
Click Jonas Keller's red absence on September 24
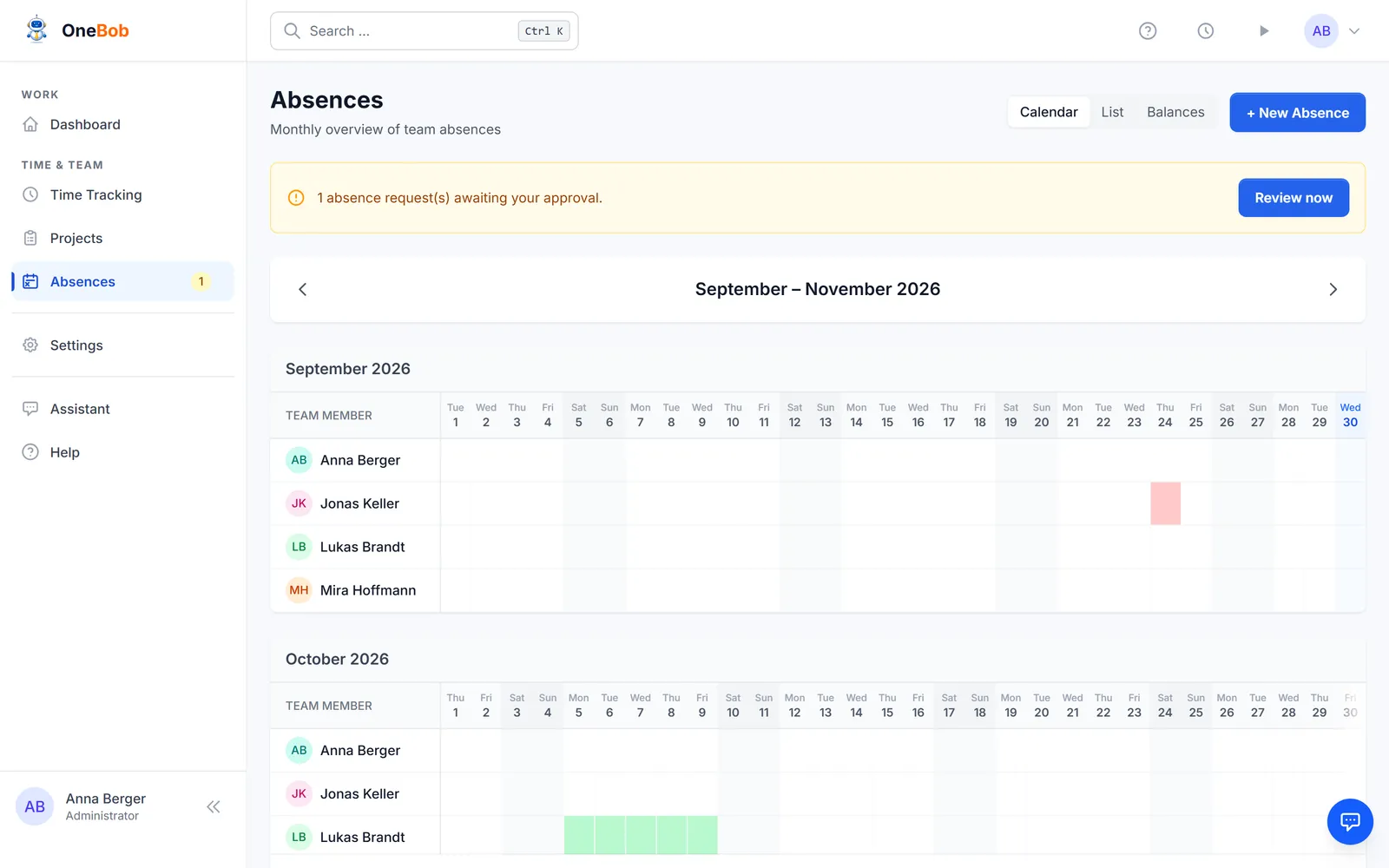1165,503
